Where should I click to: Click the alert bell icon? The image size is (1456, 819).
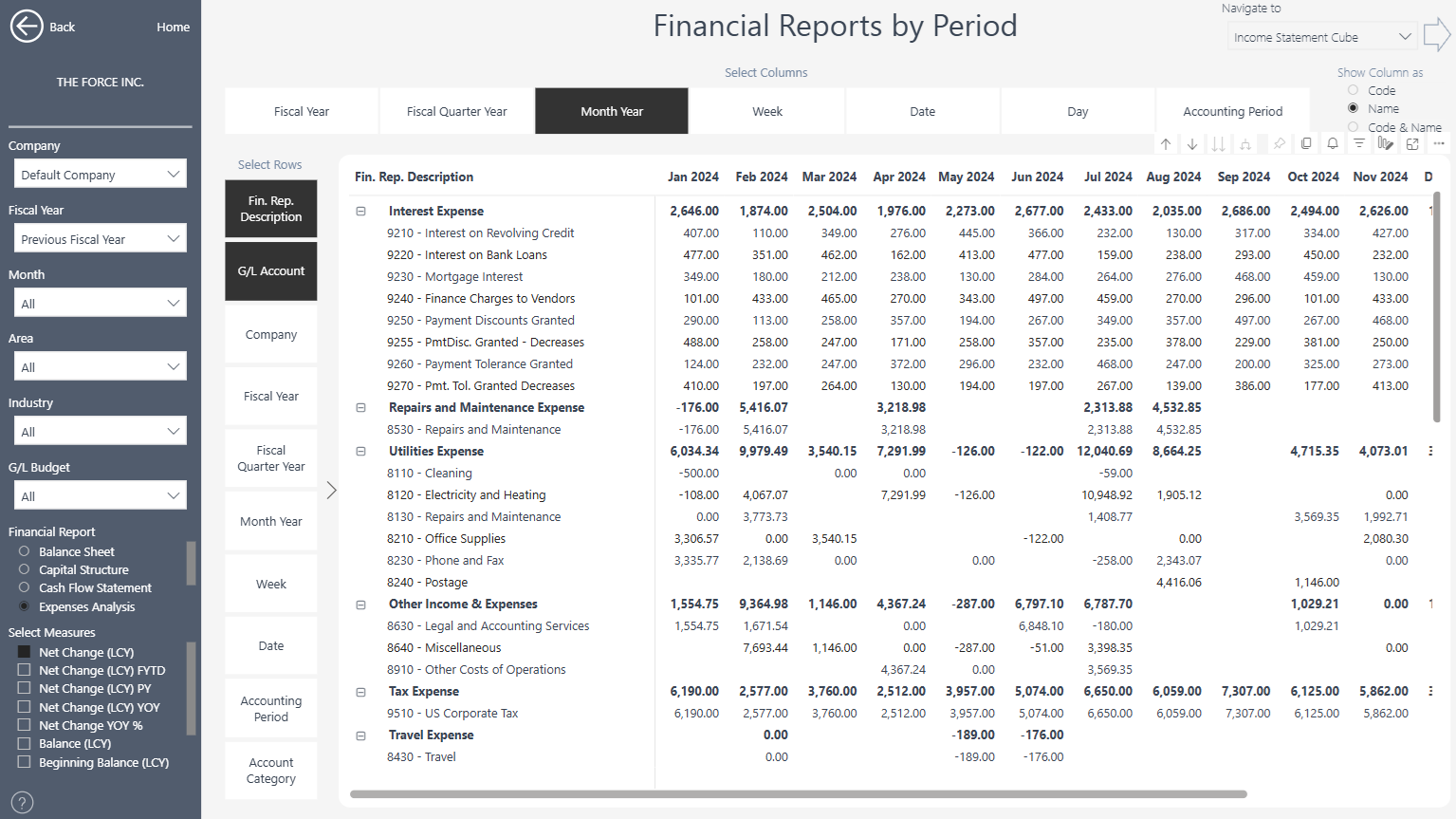[1333, 144]
